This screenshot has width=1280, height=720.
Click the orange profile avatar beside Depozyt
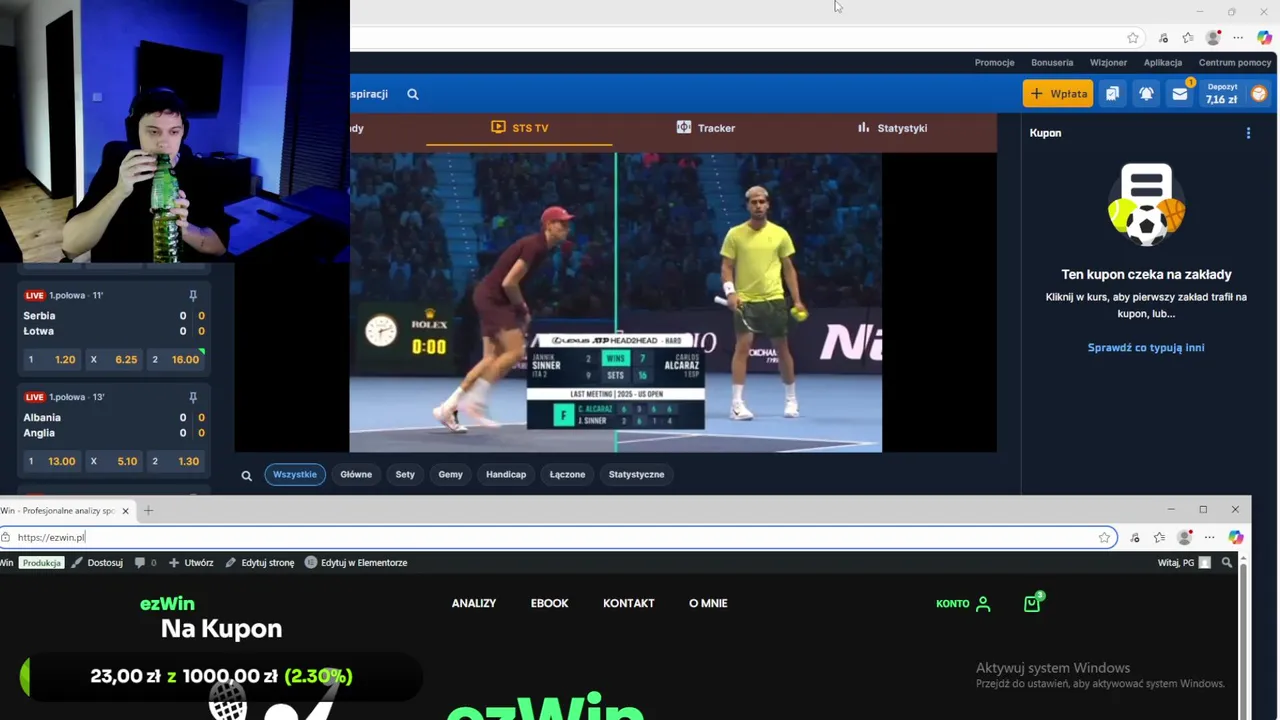coord(1259,93)
